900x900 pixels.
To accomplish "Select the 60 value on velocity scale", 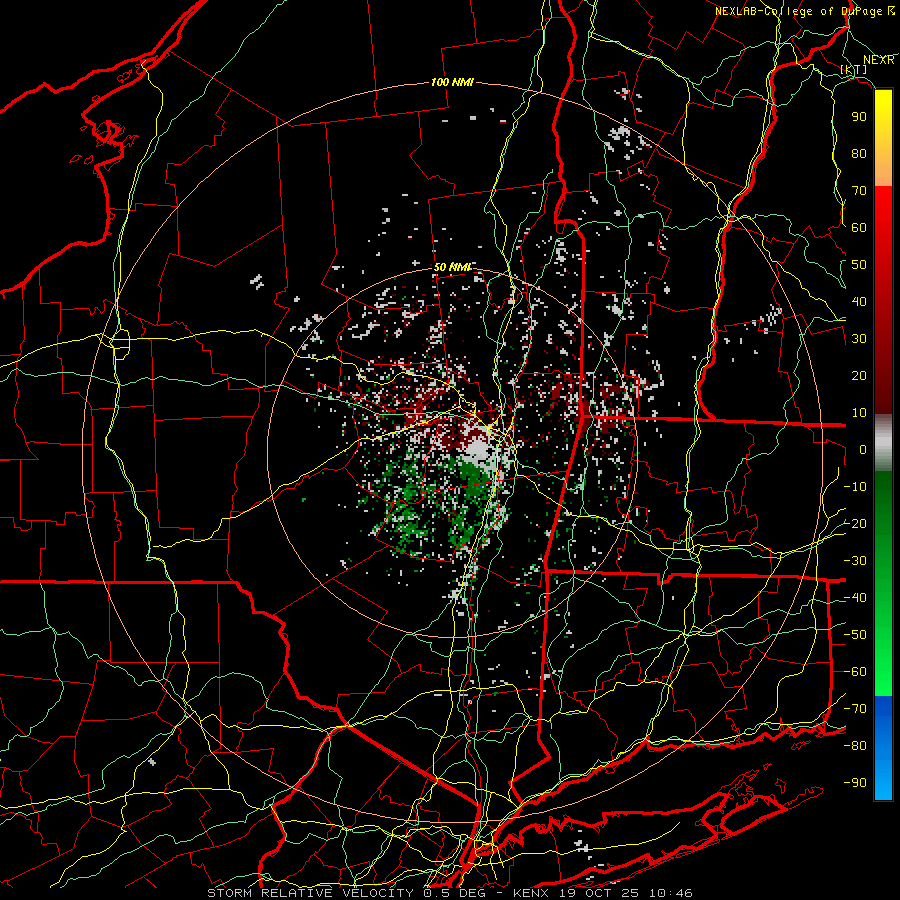I will (859, 227).
